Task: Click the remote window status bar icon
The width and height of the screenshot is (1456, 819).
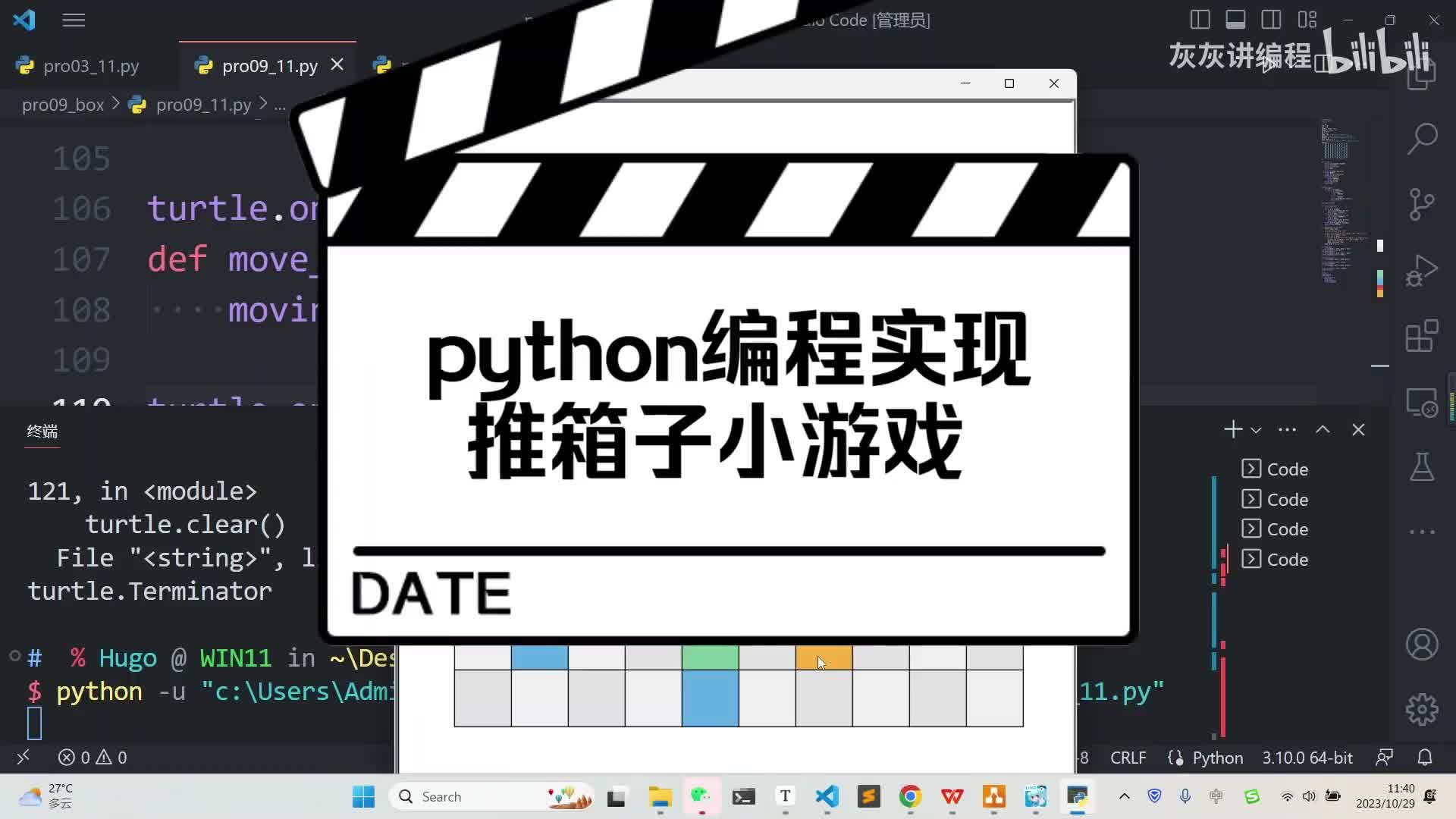Action: pyautogui.click(x=23, y=757)
